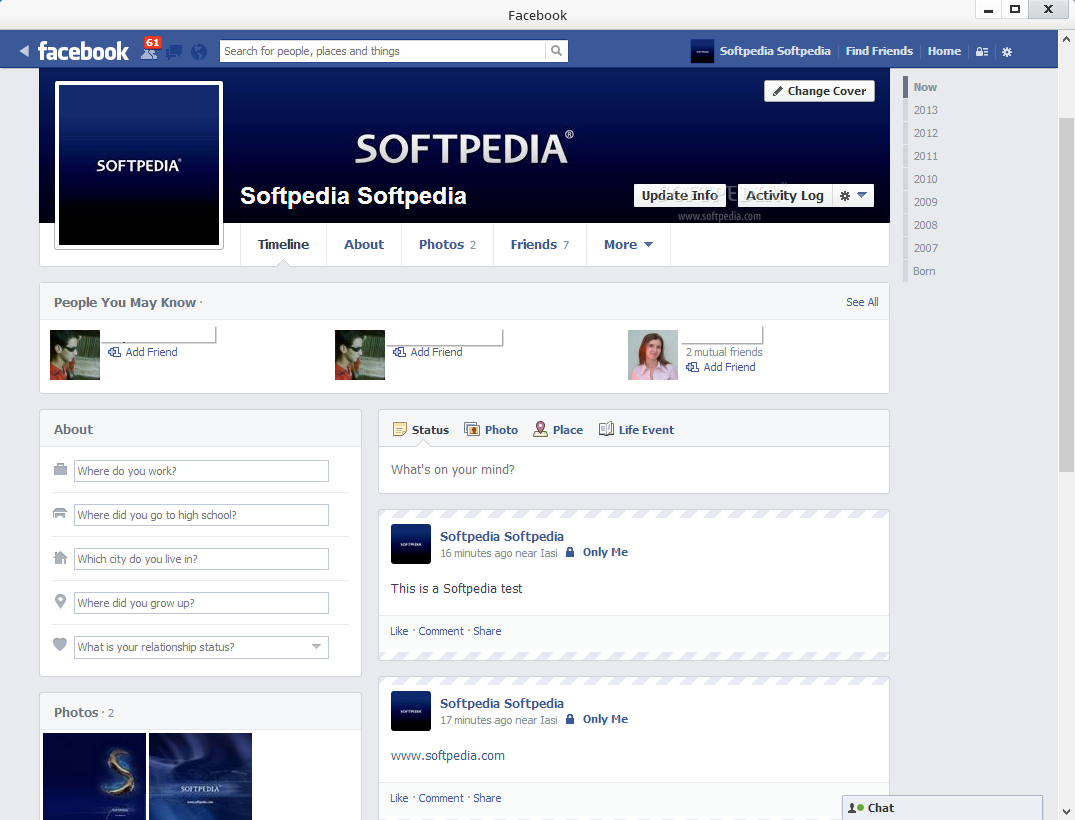
Task: Expand the More dropdown tab
Action: tap(628, 245)
